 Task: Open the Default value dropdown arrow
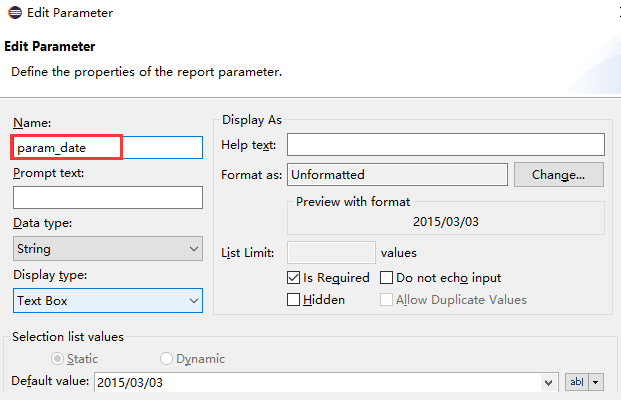(548, 382)
